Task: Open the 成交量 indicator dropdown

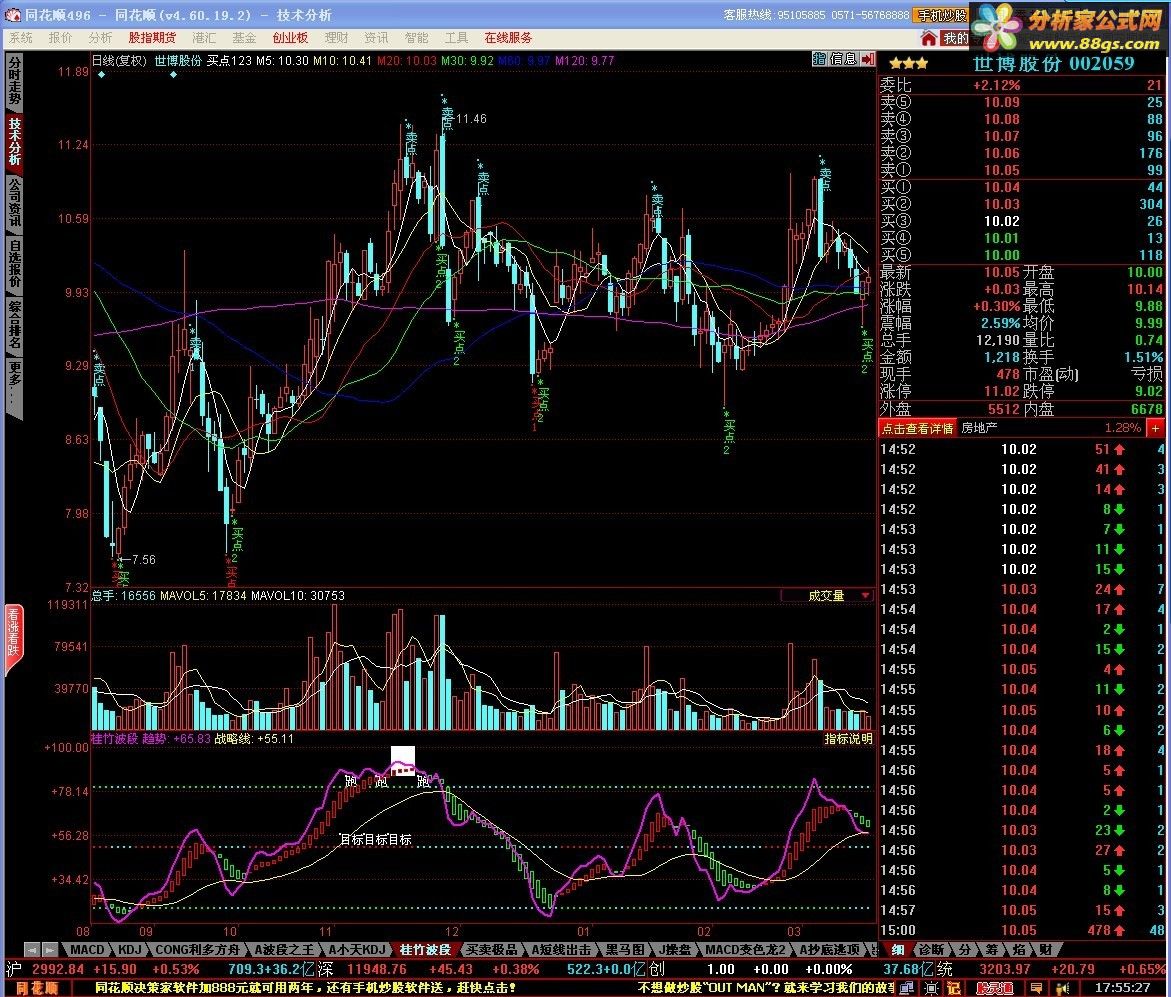Action: coord(826,595)
